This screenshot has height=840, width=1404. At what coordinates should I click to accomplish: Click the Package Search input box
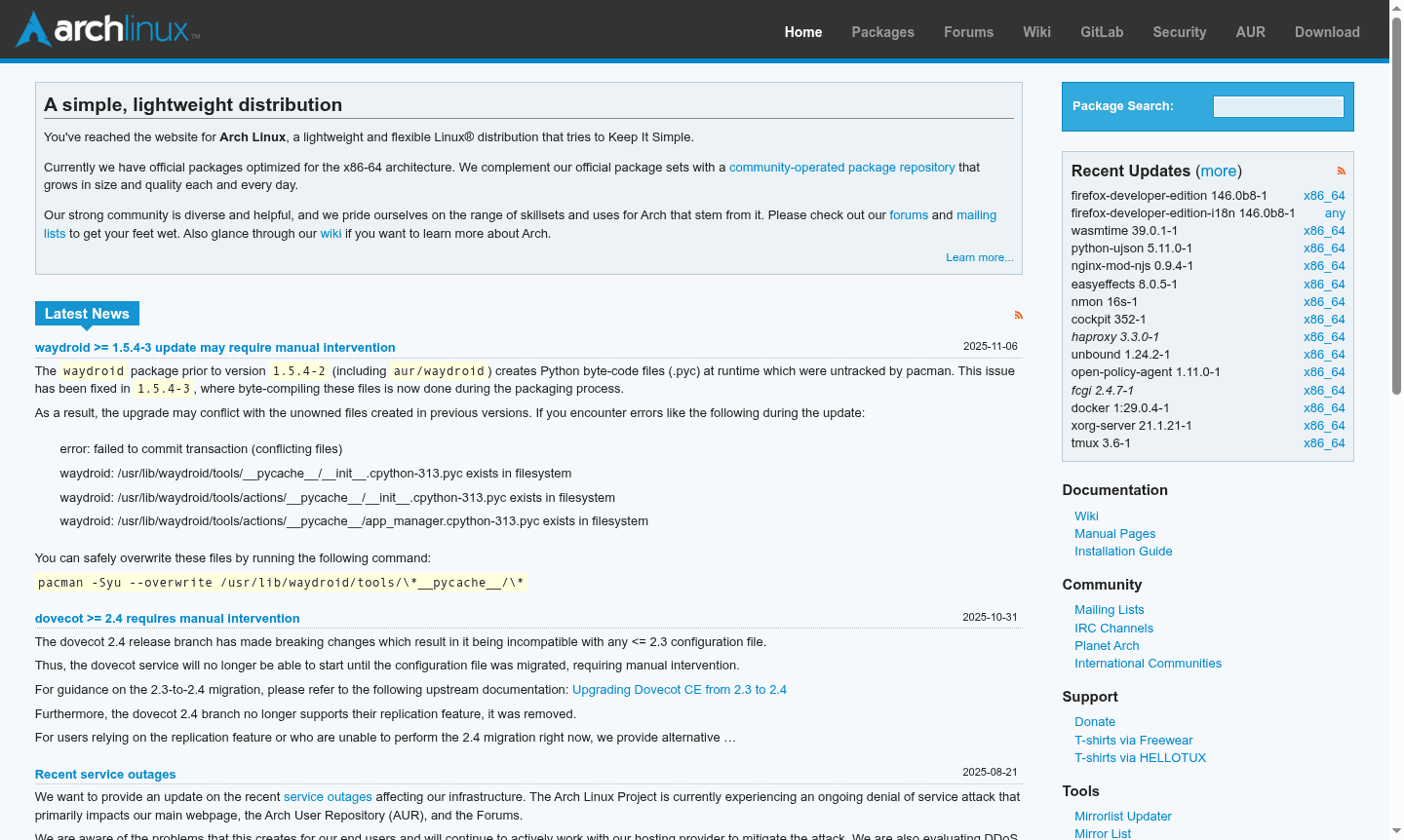point(1277,106)
